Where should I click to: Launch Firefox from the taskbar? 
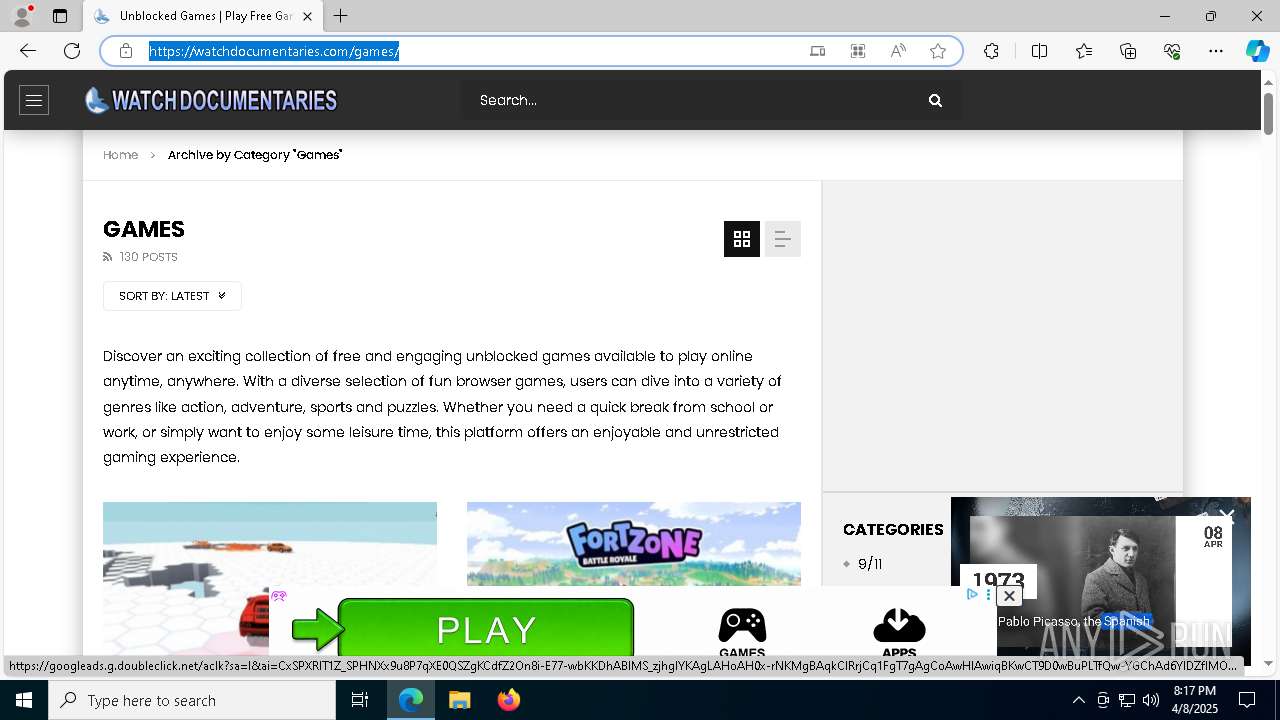509,700
